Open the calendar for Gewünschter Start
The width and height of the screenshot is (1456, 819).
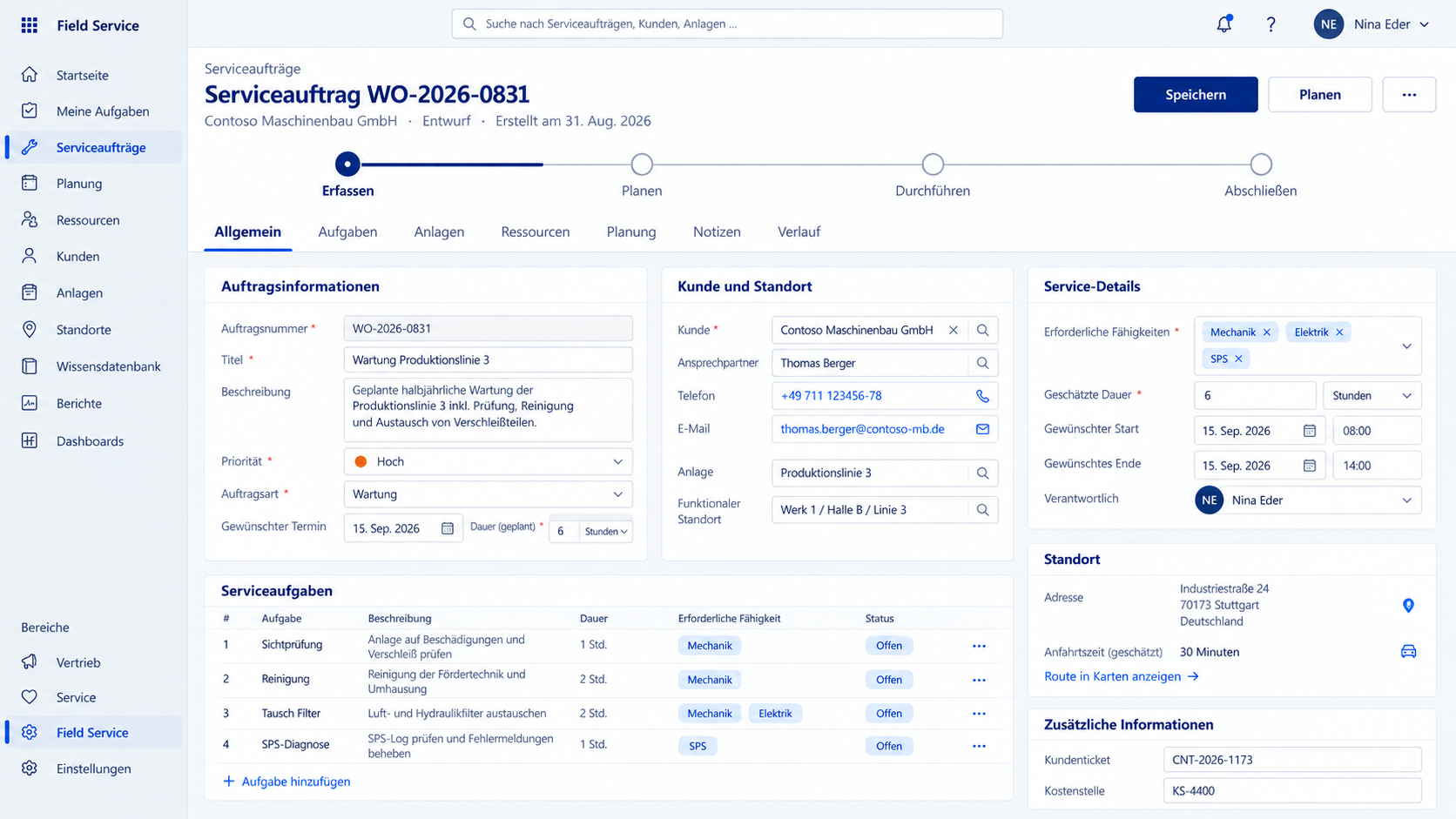(x=1309, y=431)
